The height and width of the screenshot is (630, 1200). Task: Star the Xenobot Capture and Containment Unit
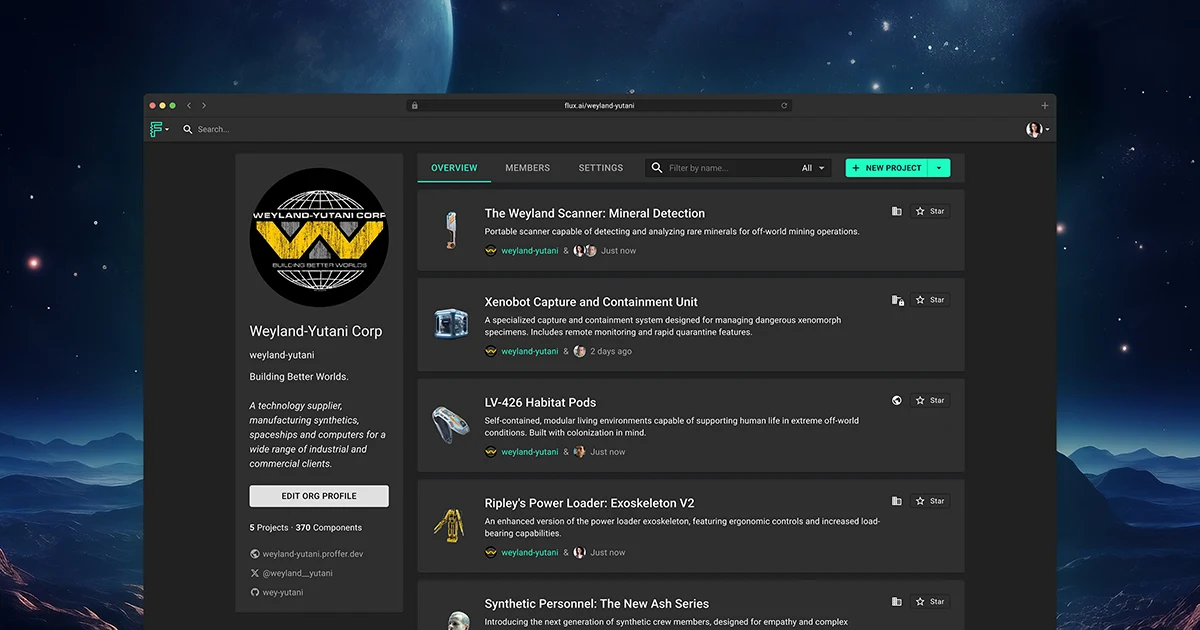coord(929,300)
